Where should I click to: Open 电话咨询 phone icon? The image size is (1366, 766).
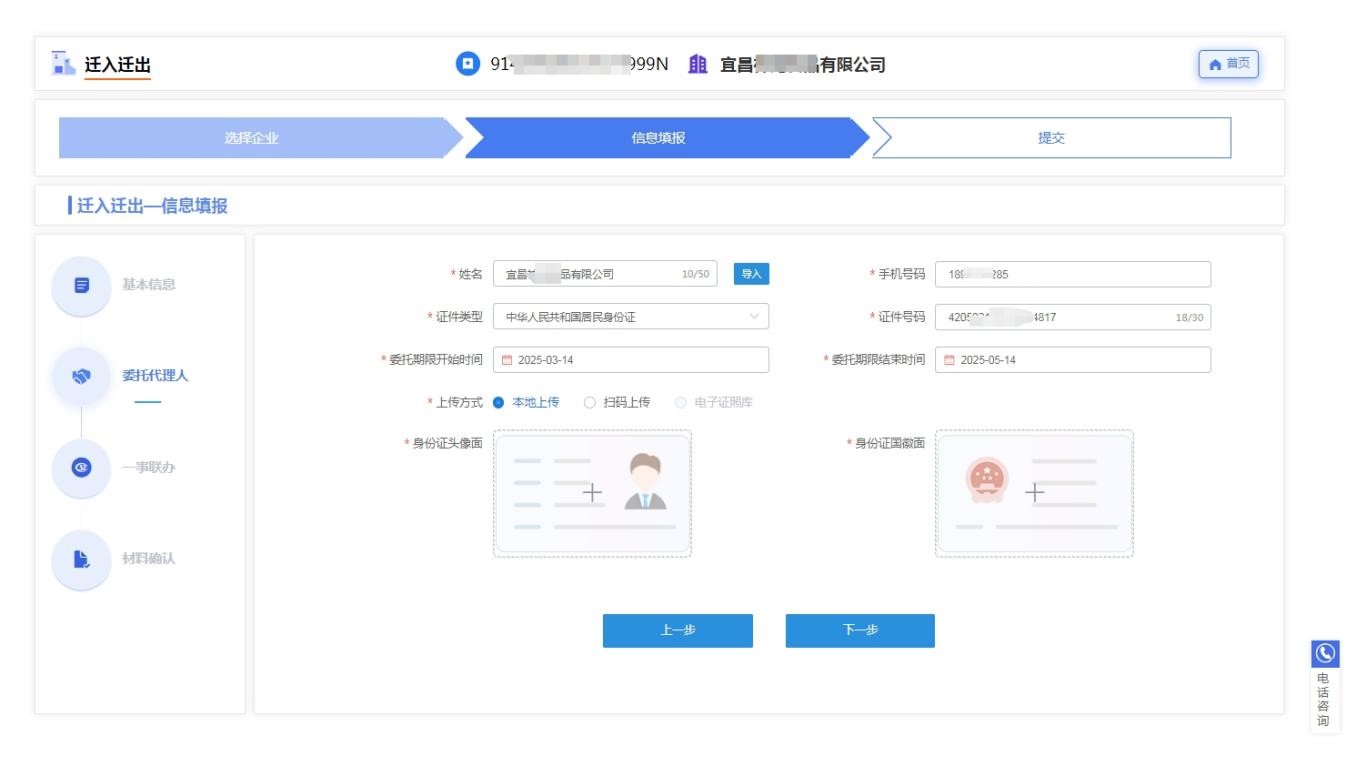(1325, 654)
